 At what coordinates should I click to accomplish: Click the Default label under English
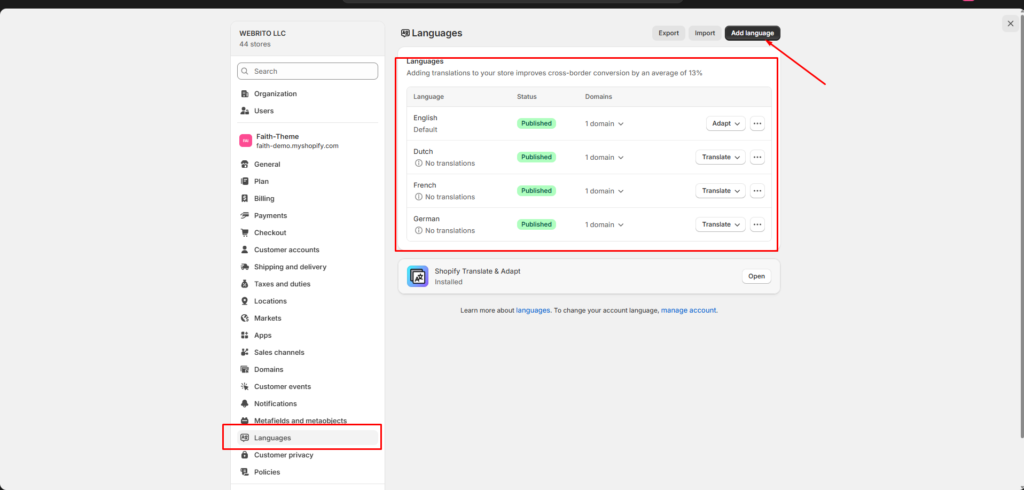point(425,129)
